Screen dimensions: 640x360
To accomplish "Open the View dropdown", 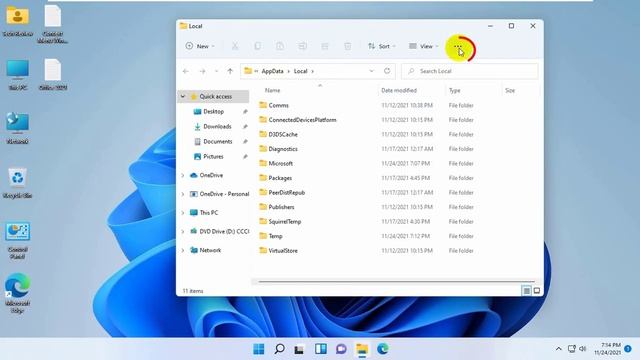I will [x=424, y=46].
